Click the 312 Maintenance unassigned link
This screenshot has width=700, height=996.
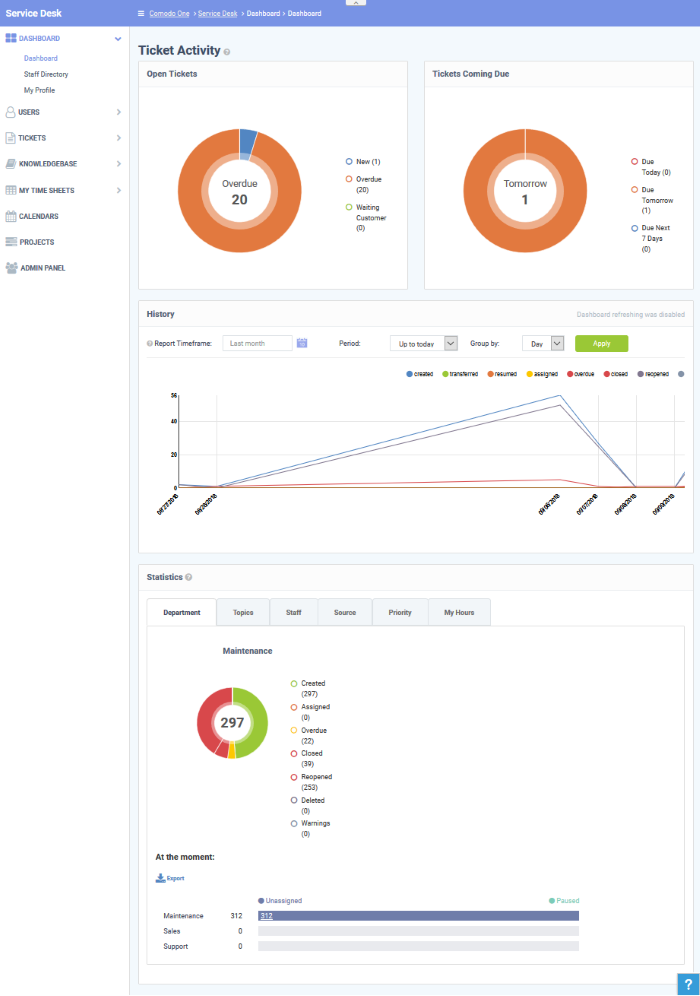pyautogui.click(x=266, y=916)
